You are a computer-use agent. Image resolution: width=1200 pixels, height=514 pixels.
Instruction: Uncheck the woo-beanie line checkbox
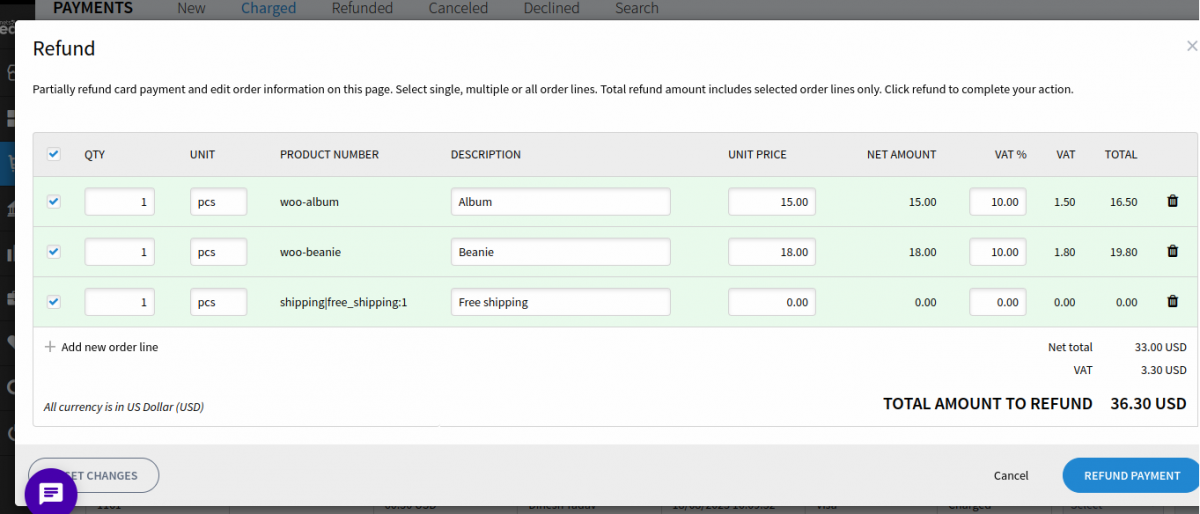[x=54, y=251]
